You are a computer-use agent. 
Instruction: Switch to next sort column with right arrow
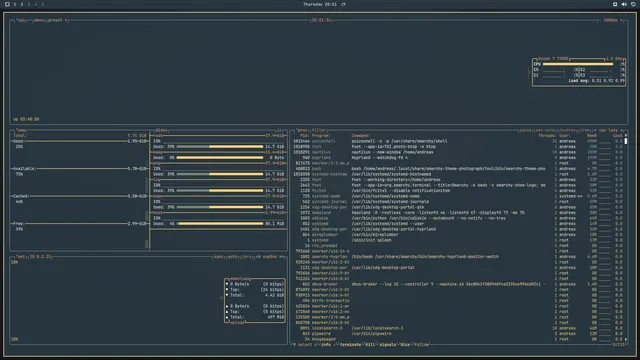point(621,130)
